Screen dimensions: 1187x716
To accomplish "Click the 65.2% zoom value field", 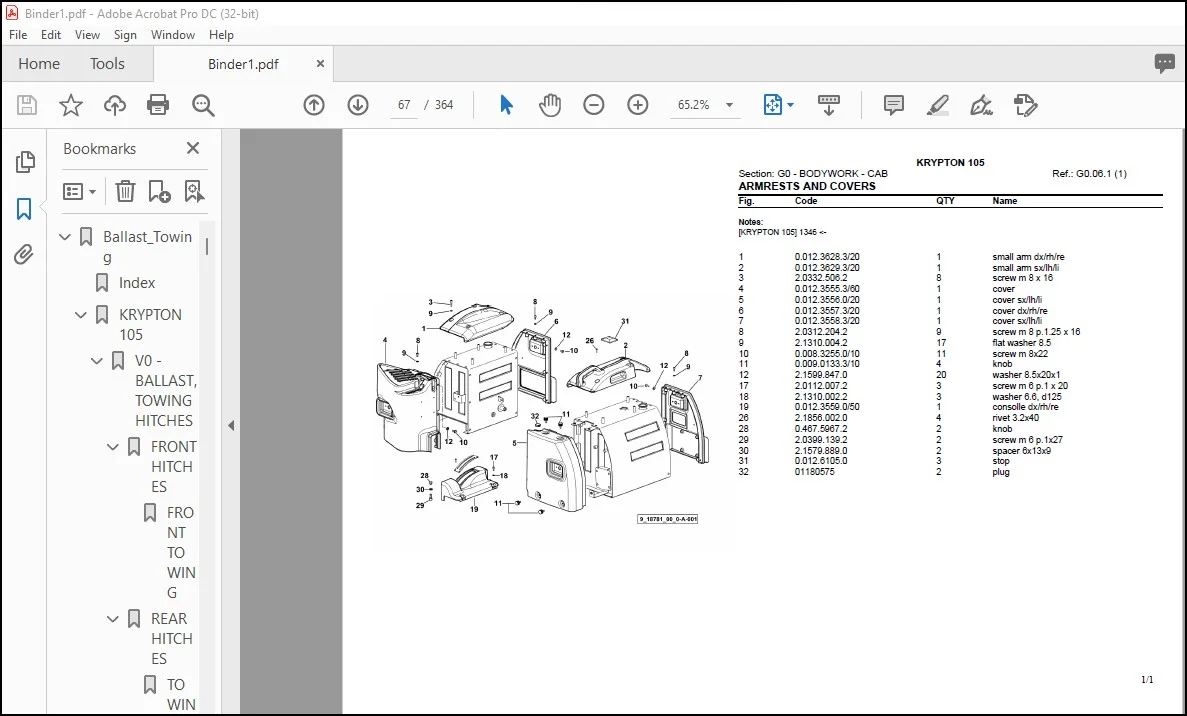I will 694,105.
